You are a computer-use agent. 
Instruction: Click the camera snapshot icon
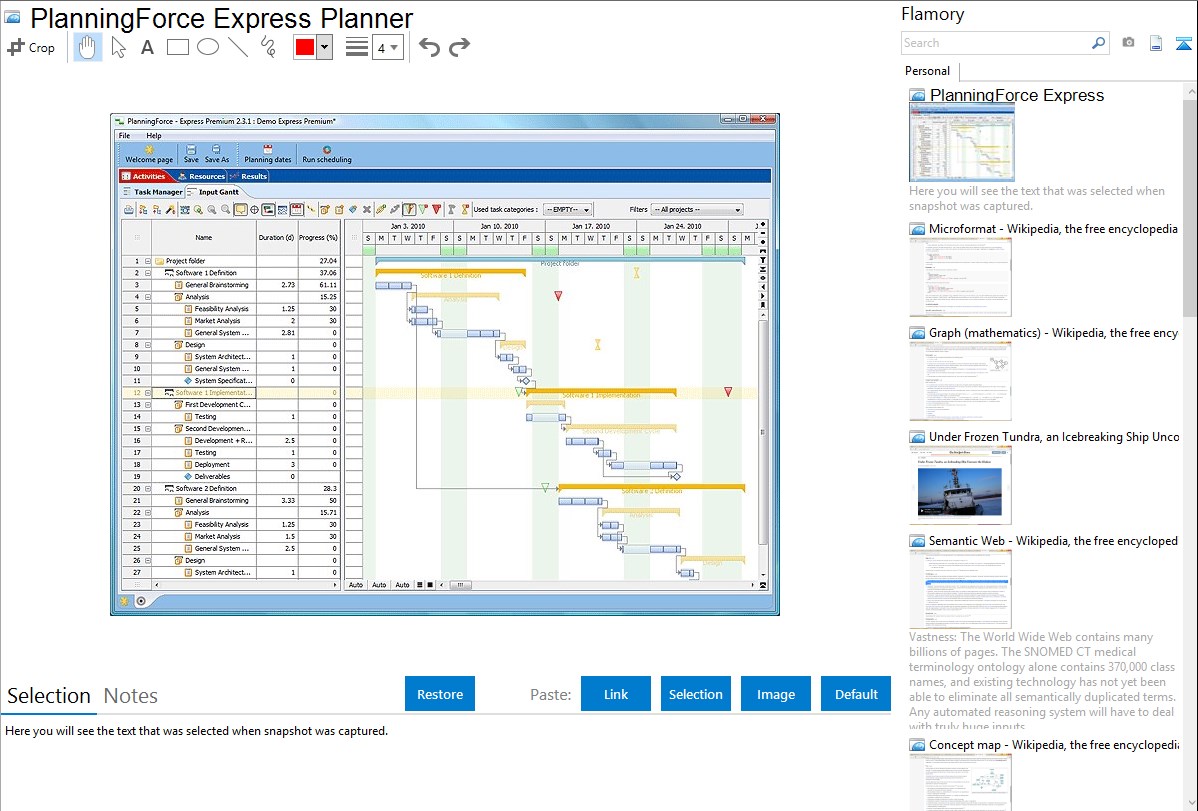(x=1128, y=43)
